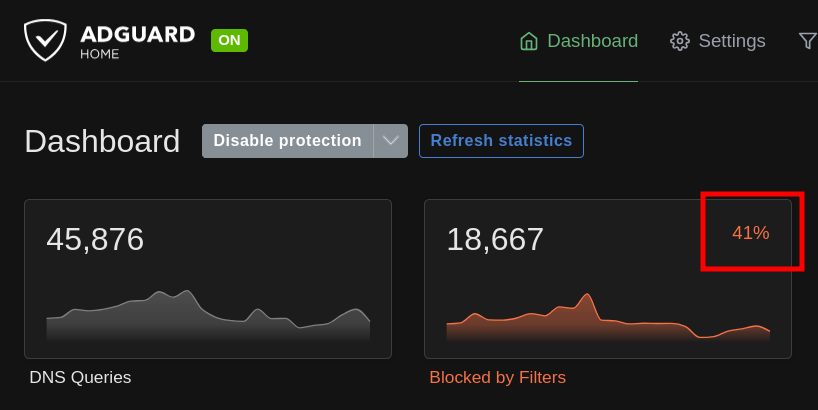Open the Dashboard tab
Viewport: 818px width, 410px height.
579,41
